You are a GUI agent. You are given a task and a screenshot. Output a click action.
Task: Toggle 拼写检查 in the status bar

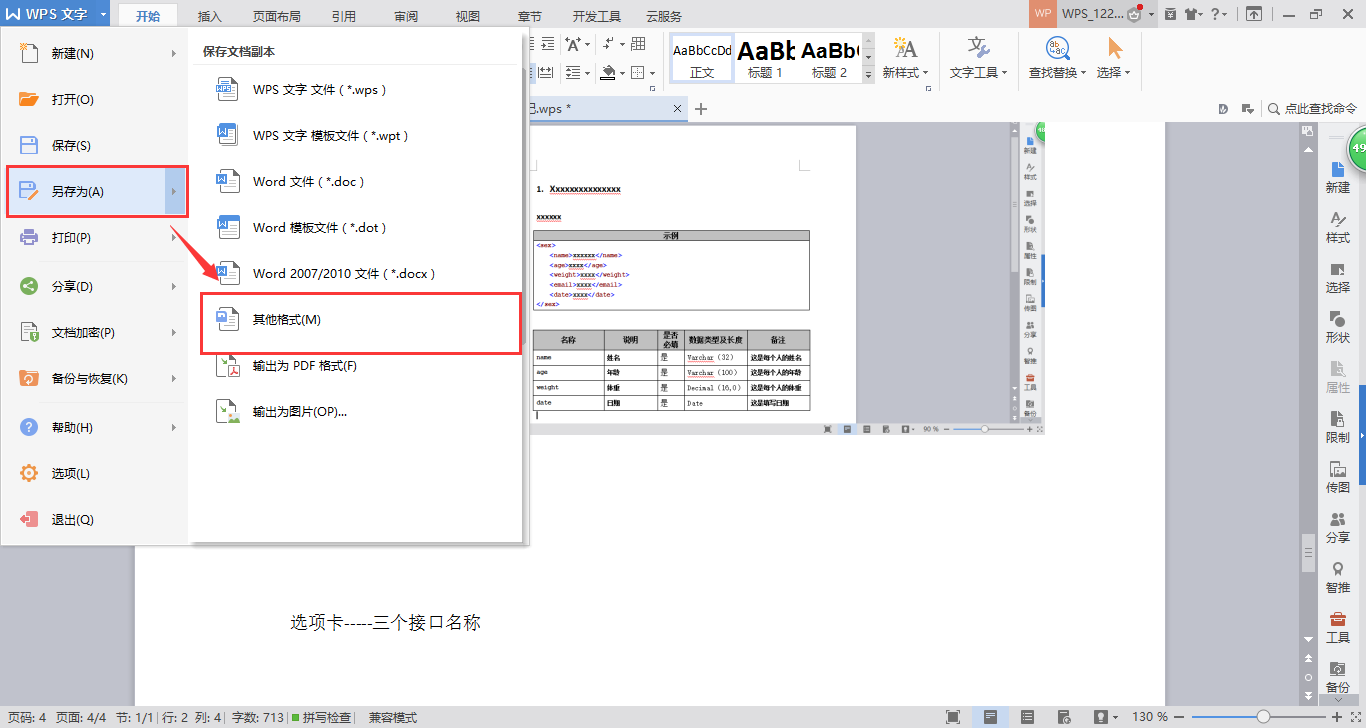point(322,717)
